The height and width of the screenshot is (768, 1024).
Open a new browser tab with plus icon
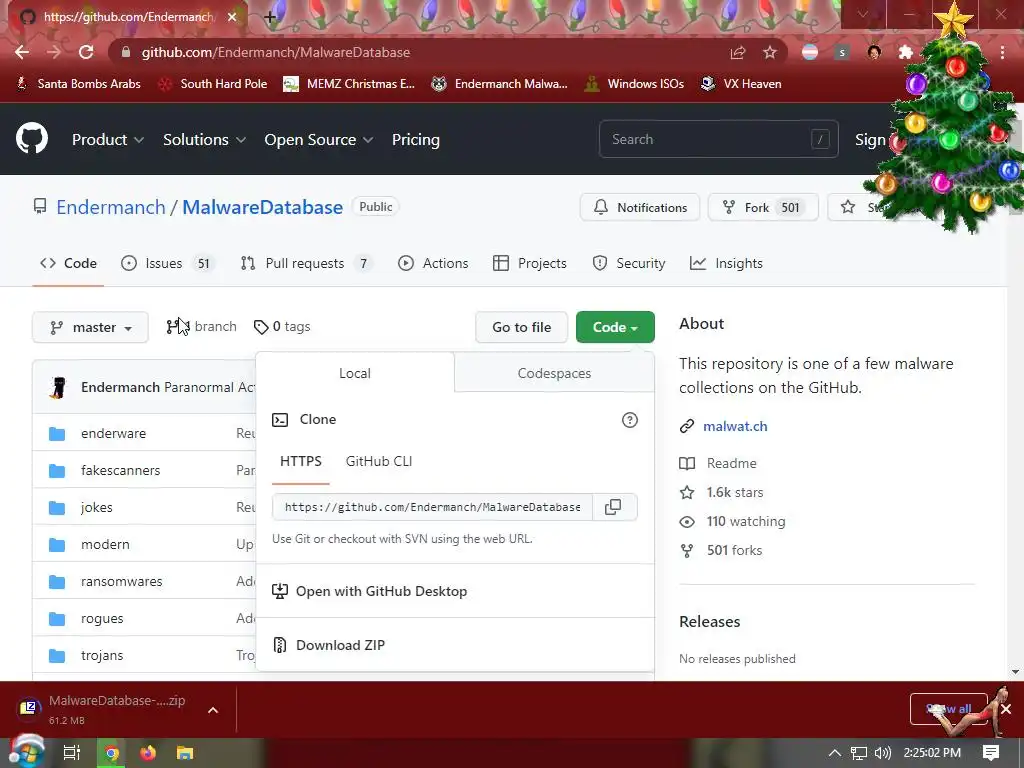pos(270,17)
